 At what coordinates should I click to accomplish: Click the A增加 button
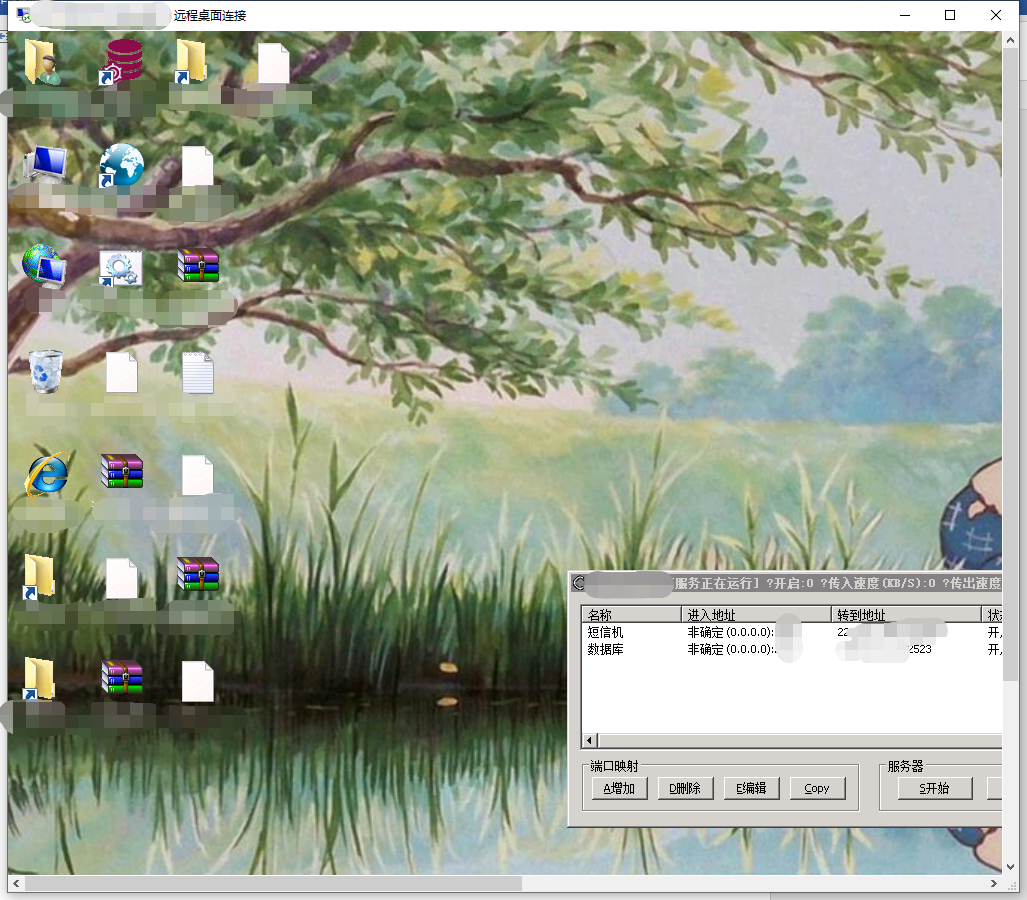pos(620,788)
